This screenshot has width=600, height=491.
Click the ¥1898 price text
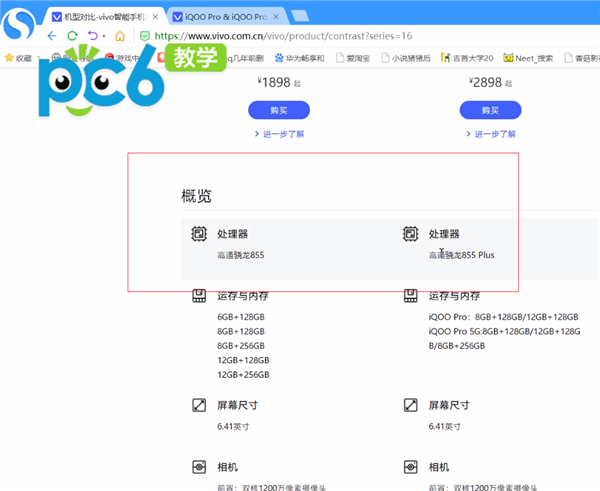279,82
